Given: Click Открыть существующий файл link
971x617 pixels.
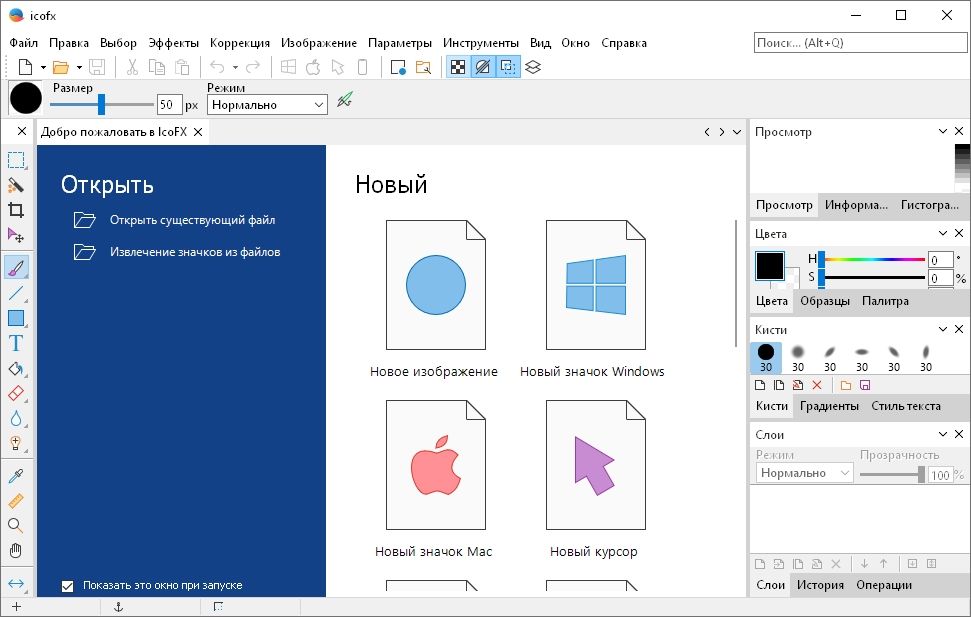Looking at the screenshot, I should pos(192,220).
